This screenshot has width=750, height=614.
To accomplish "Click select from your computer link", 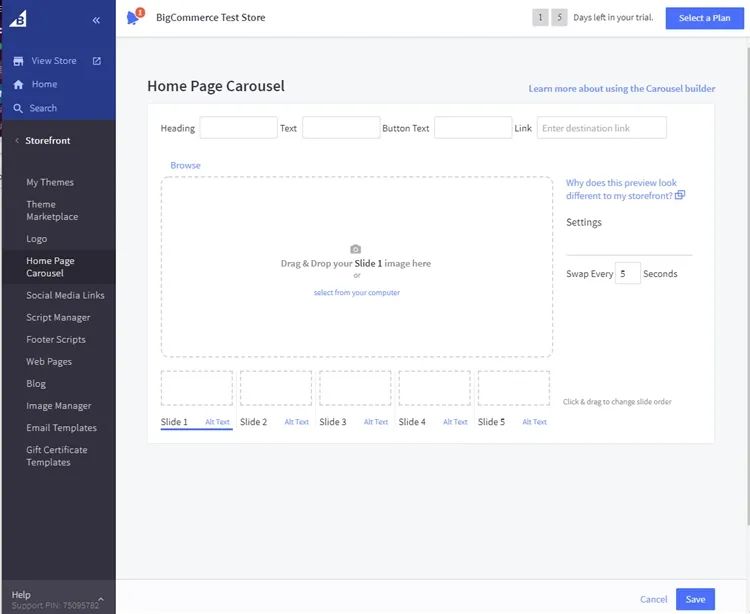I will [x=356, y=292].
